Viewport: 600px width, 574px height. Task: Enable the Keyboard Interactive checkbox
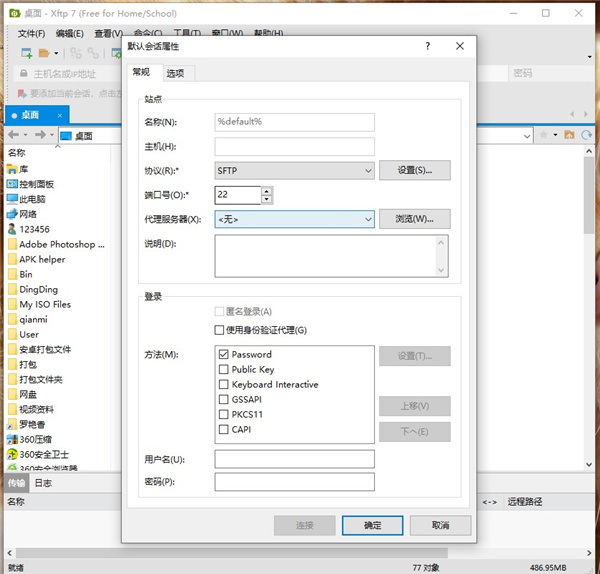[x=223, y=384]
